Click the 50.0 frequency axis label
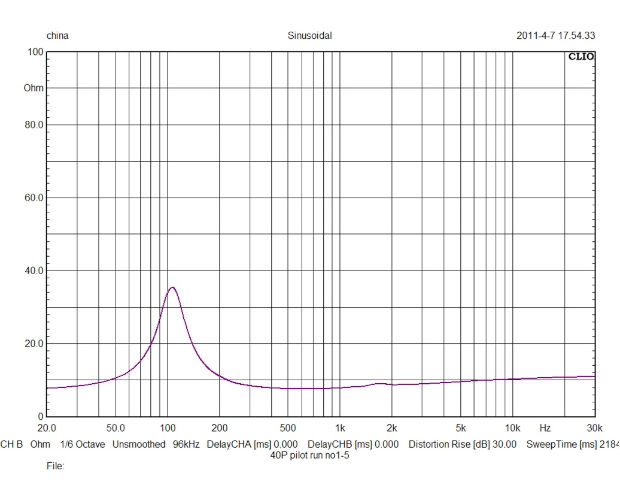The width and height of the screenshot is (620, 500). pyautogui.click(x=115, y=428)
